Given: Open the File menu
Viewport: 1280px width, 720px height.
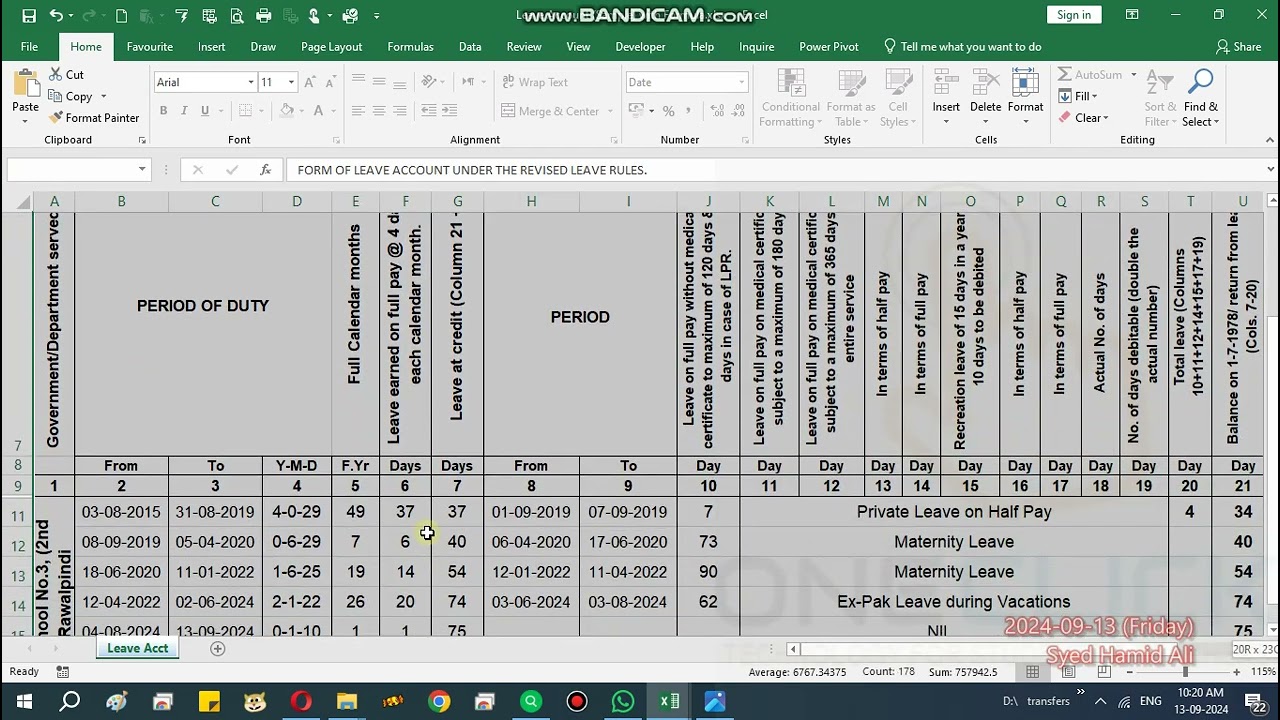Looking at the screenshot, I should (29, 47).
